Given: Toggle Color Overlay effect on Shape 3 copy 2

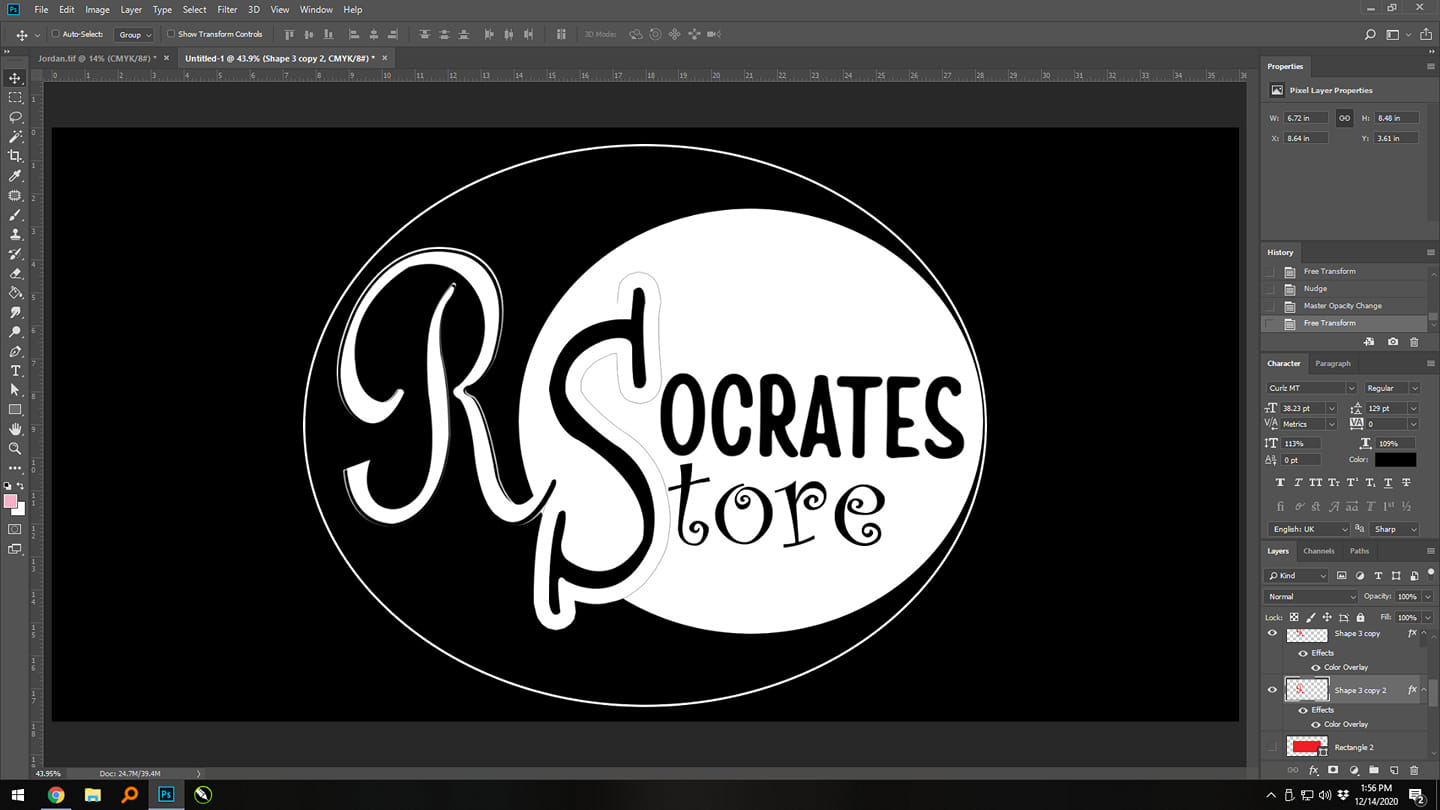Looking at the screenshot, I should click(x=1316, y=724).
